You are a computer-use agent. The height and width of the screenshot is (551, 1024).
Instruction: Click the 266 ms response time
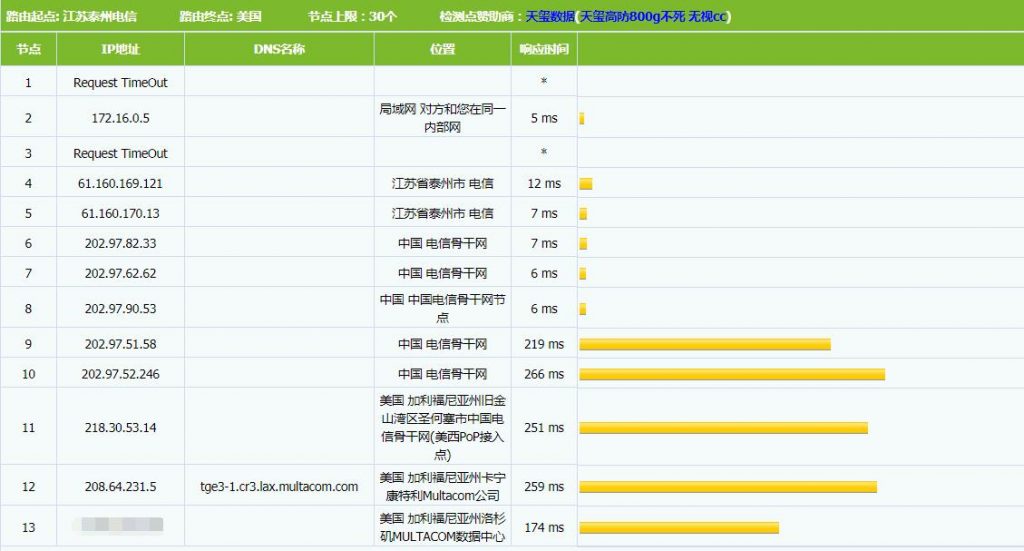pyautogui.click(x=544, y=374)
